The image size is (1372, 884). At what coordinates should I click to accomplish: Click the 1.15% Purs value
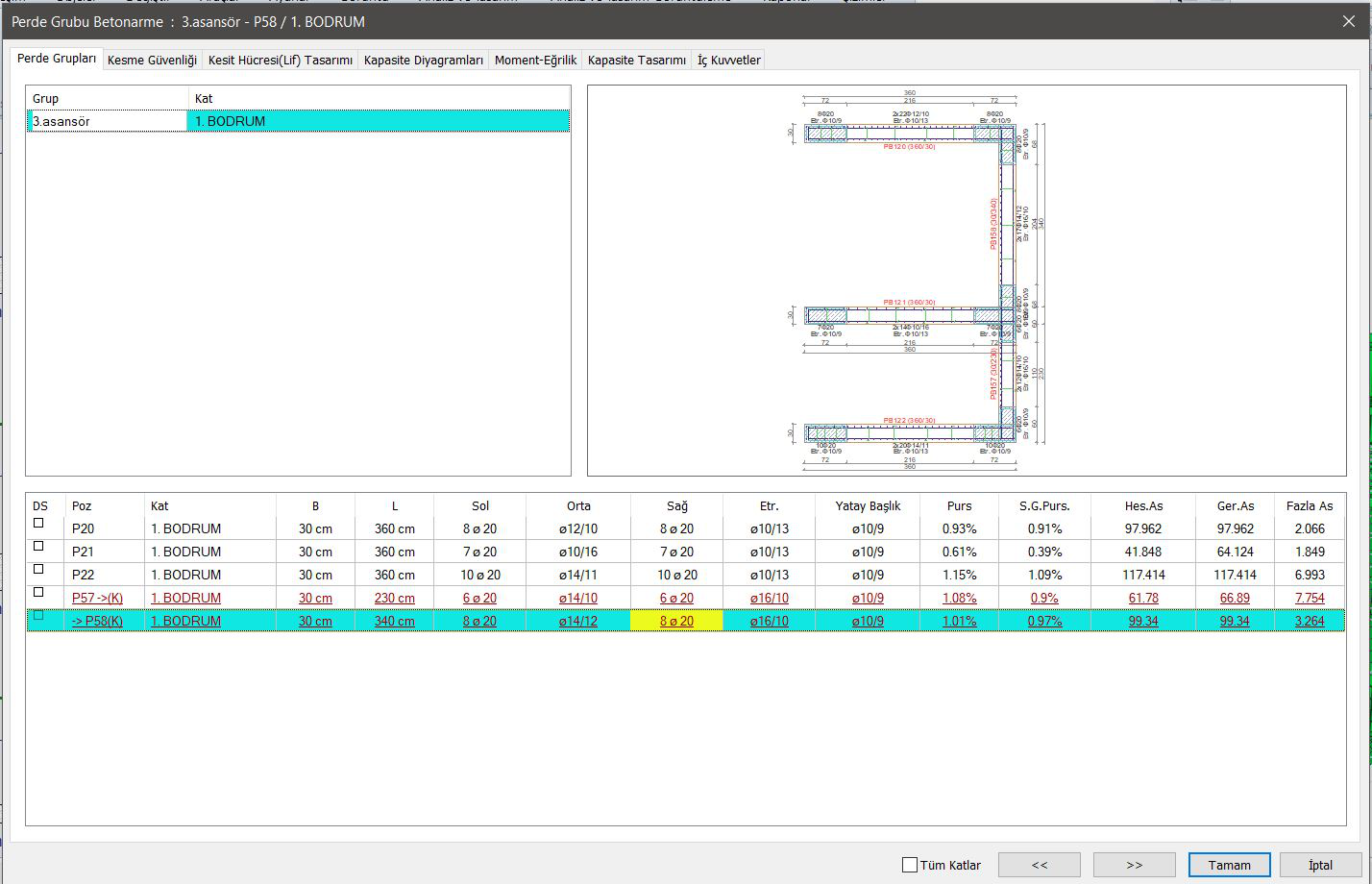(x=959, y=575)
